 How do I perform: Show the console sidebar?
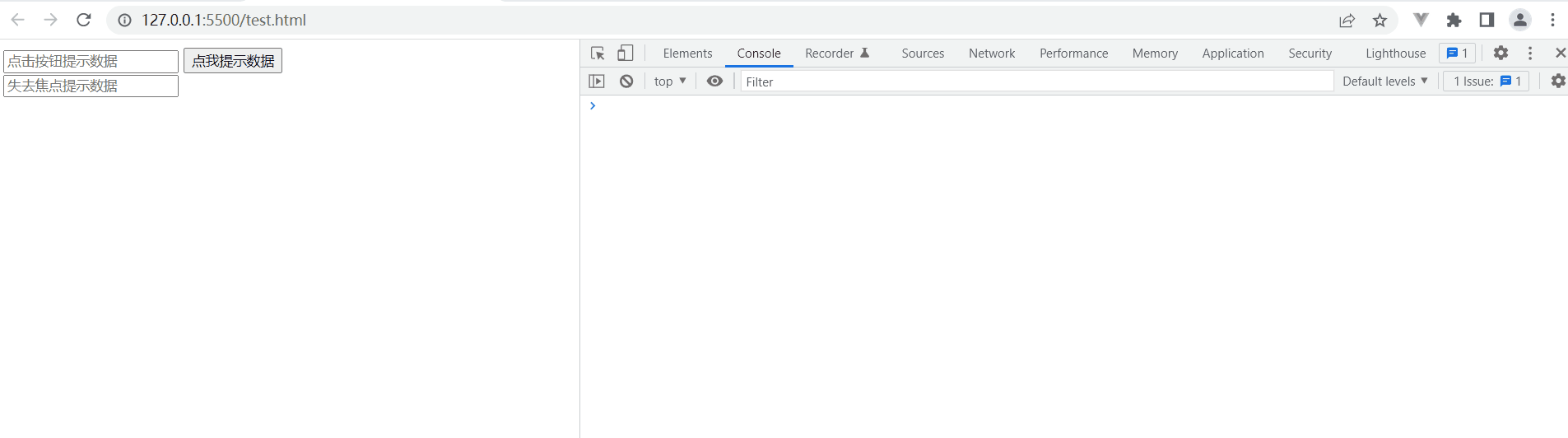597,82
